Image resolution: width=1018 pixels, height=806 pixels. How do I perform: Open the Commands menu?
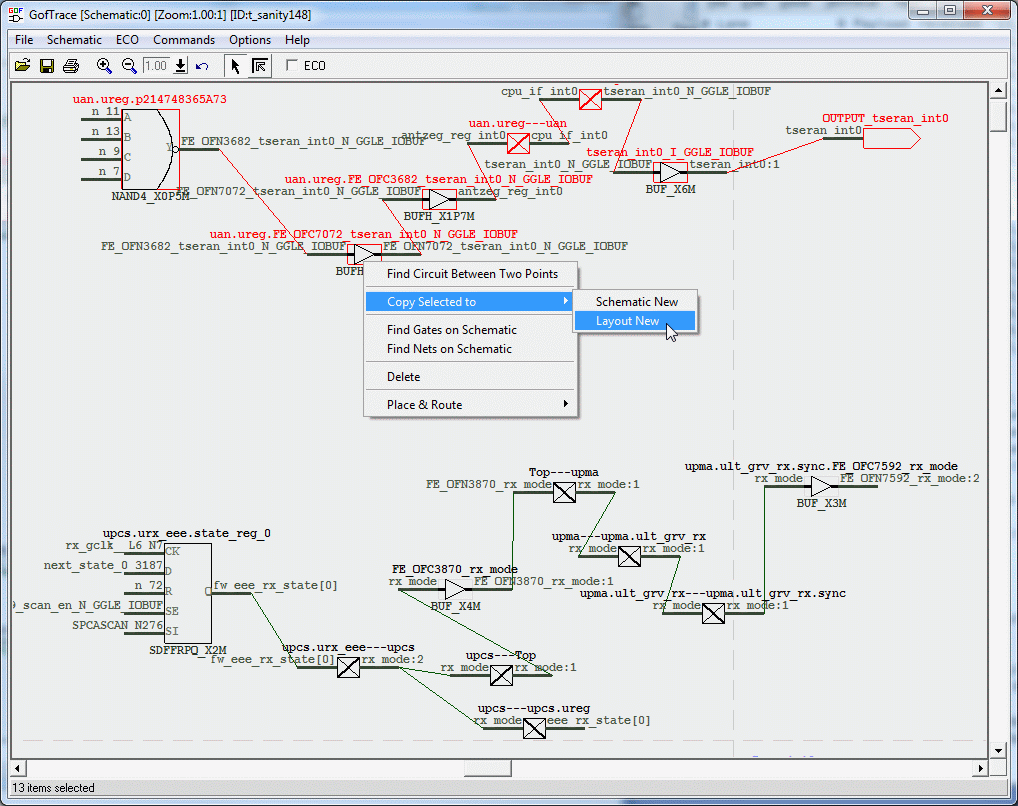pyautogui.click(x=183, y=40)
